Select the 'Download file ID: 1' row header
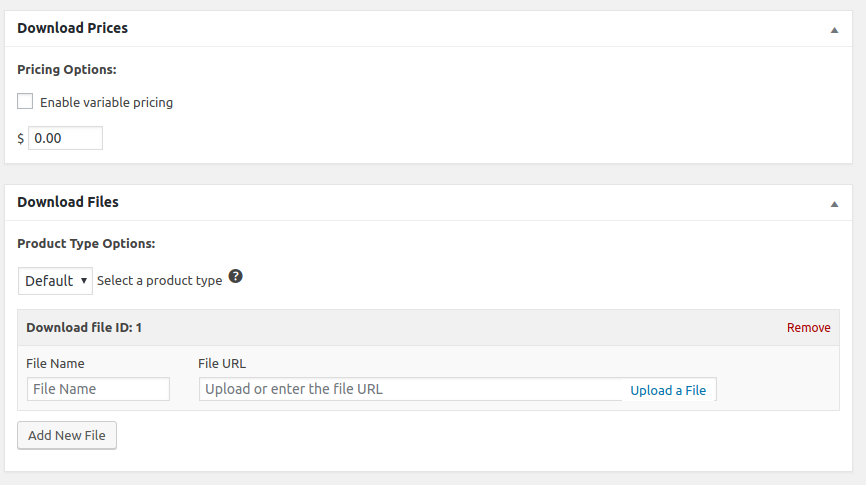Image resolution: width=866 pixels, height=485 pixels. [x=84, y=327]
